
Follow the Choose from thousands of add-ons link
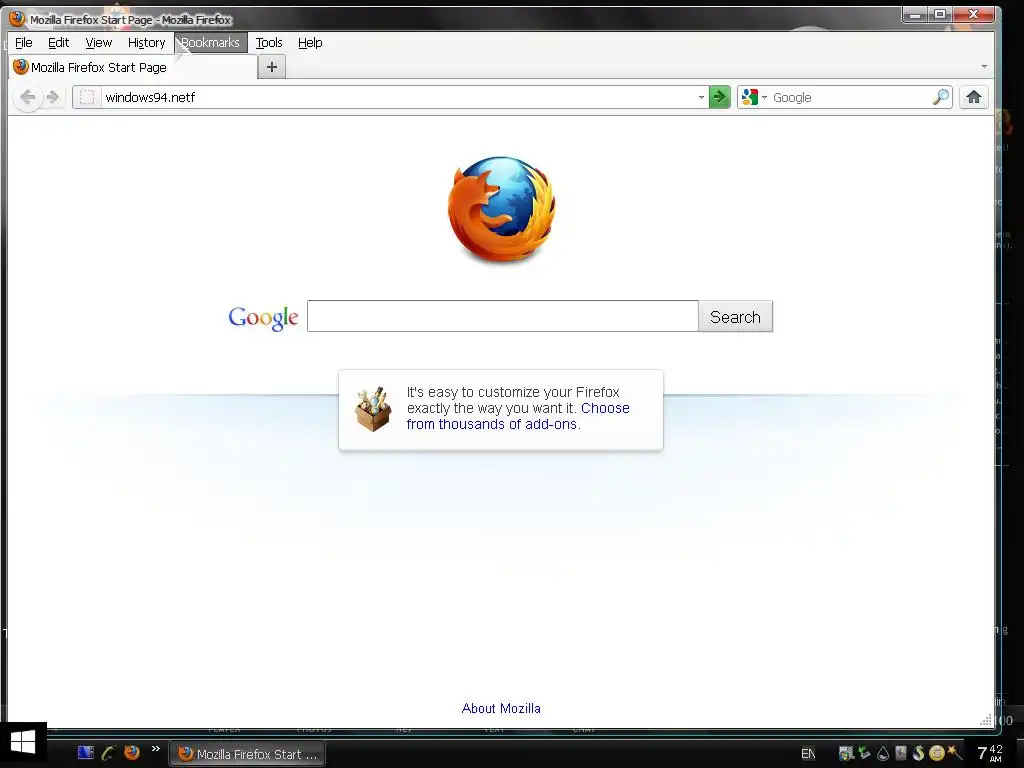[x=518, y=416]
